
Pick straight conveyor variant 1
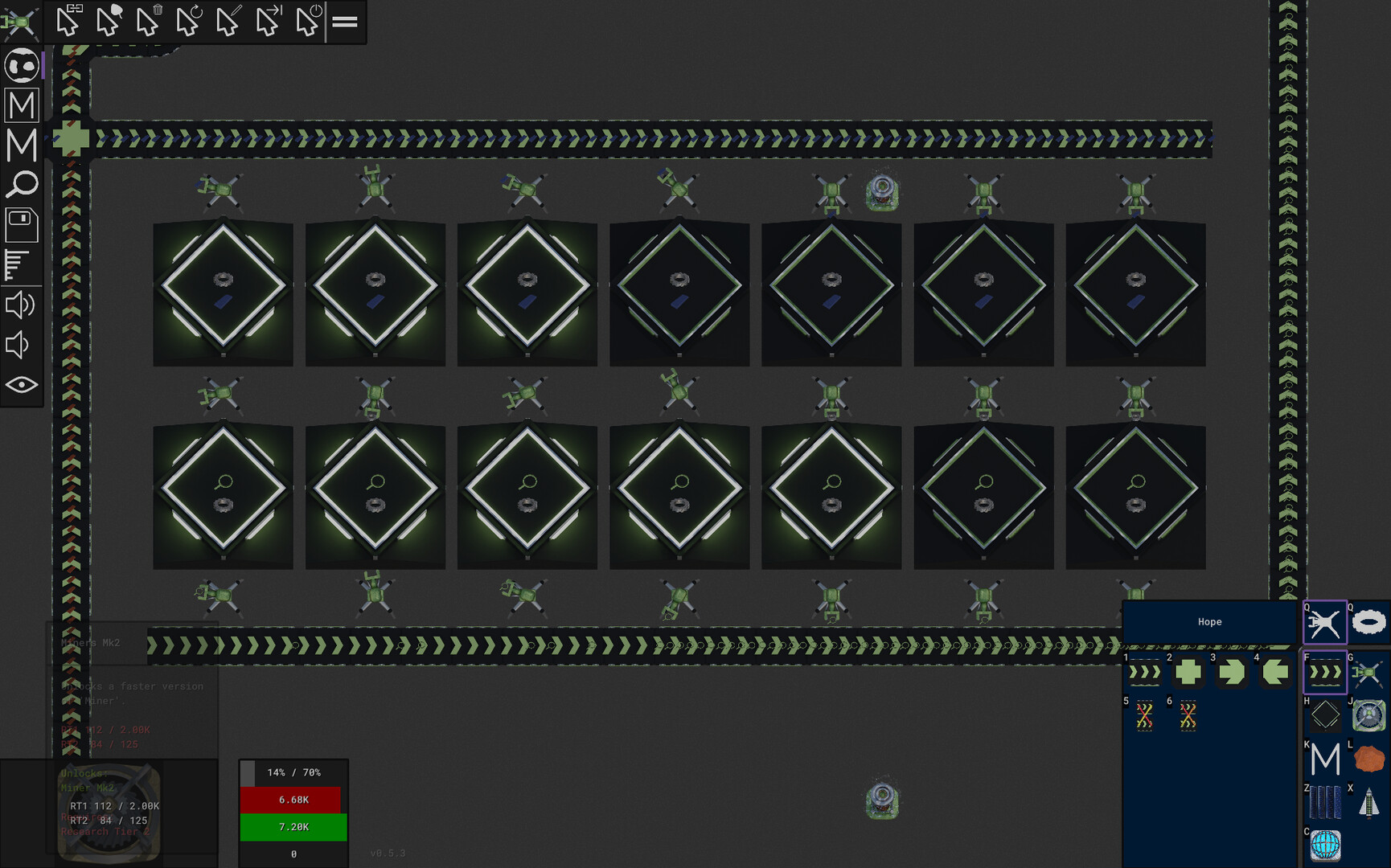[1144, 672]
